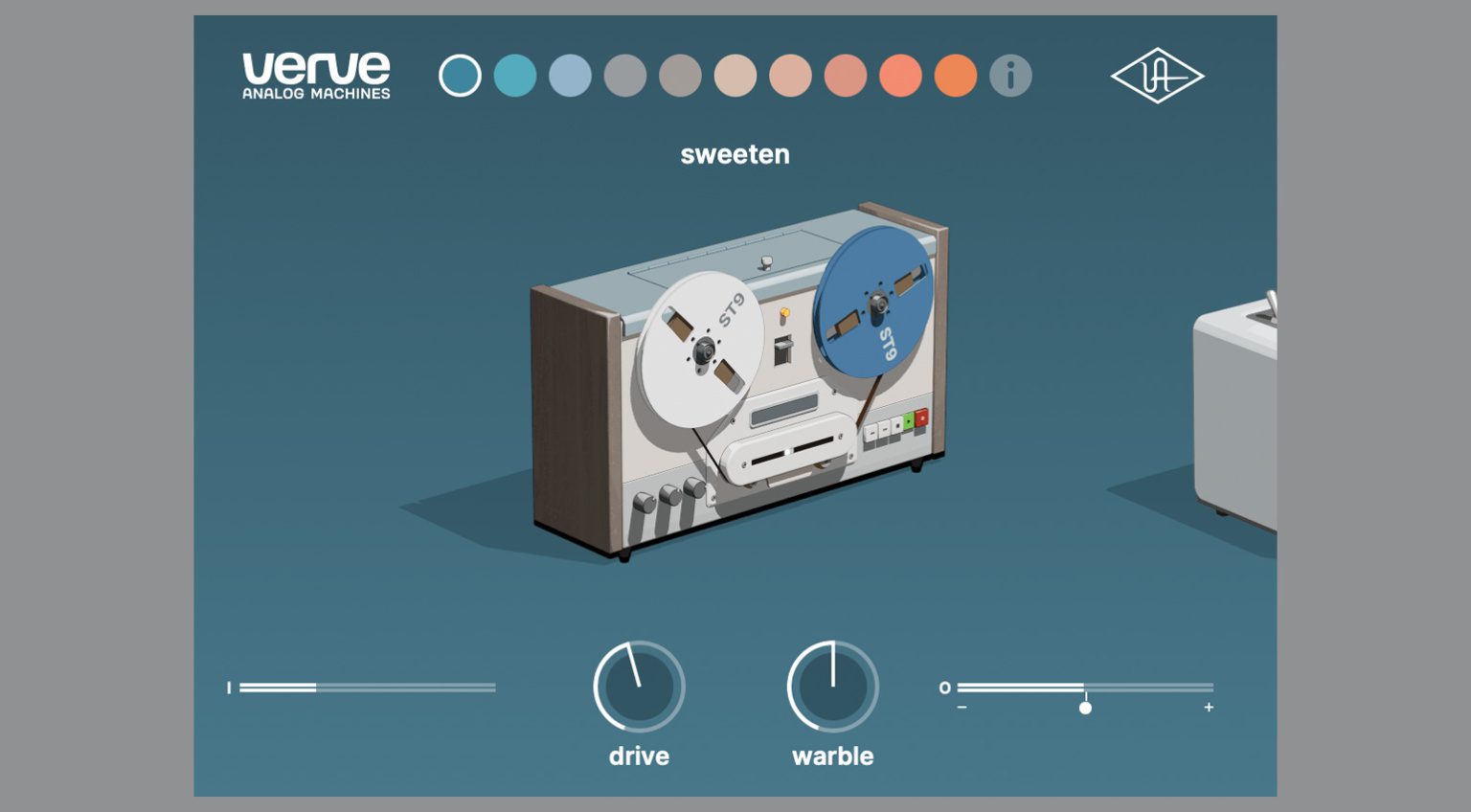
Task: Click the preset name sweeten
Action: [x=735, y=154]
